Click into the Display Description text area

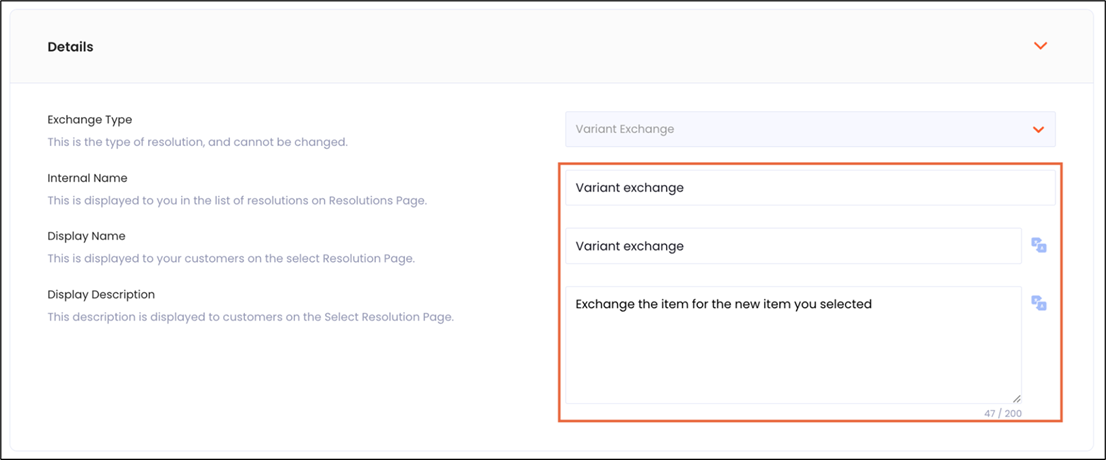pyautogui.click(x=792, y=350)
